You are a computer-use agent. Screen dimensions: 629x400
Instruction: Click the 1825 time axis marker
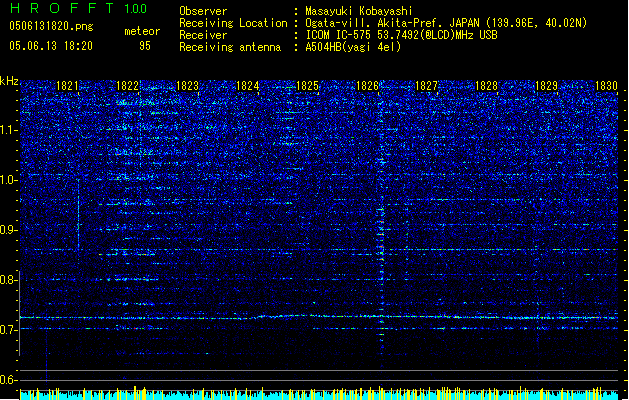[307, 86]
